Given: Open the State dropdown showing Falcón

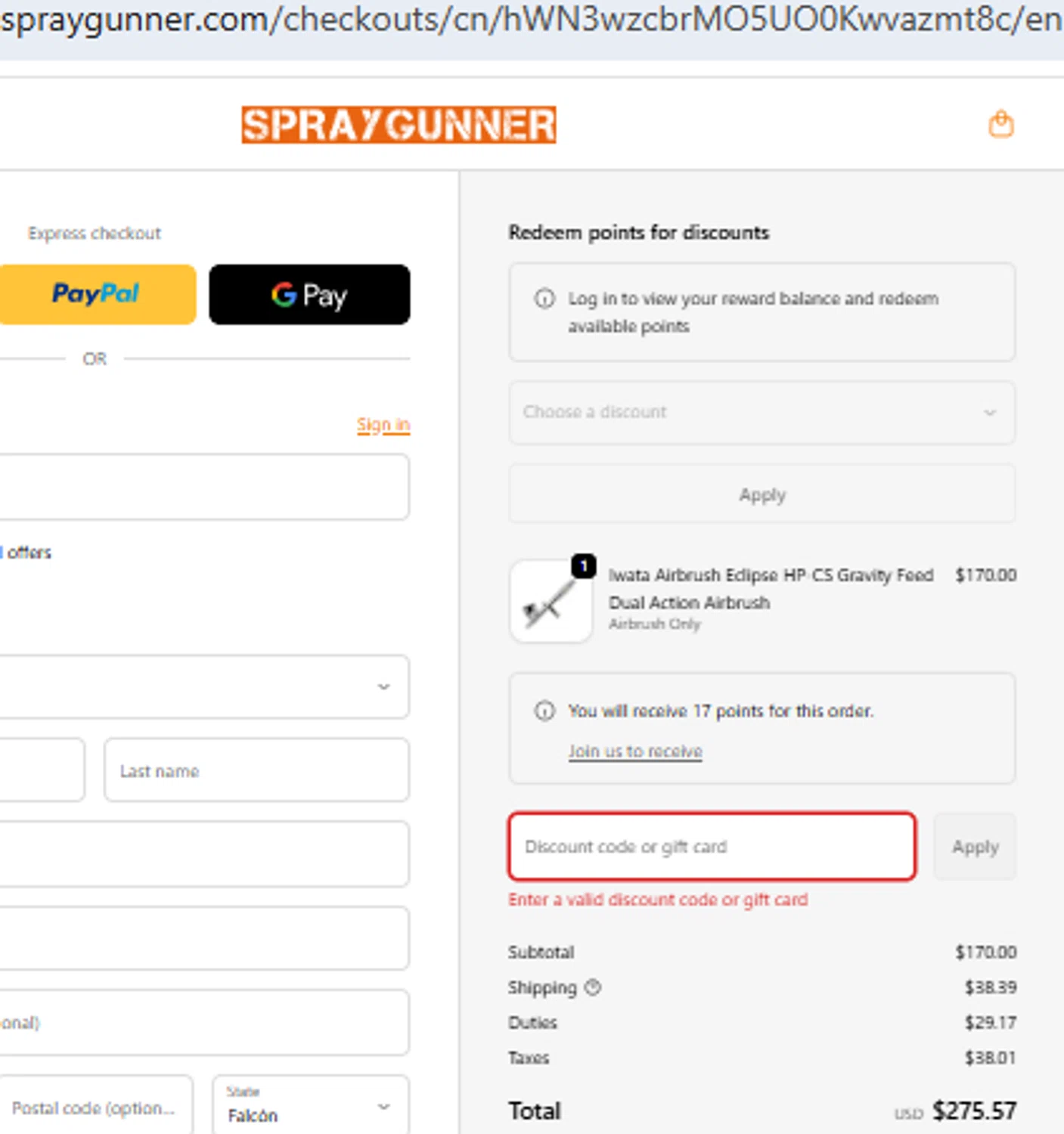Looking at the screenshot, I should point(311,1105).
